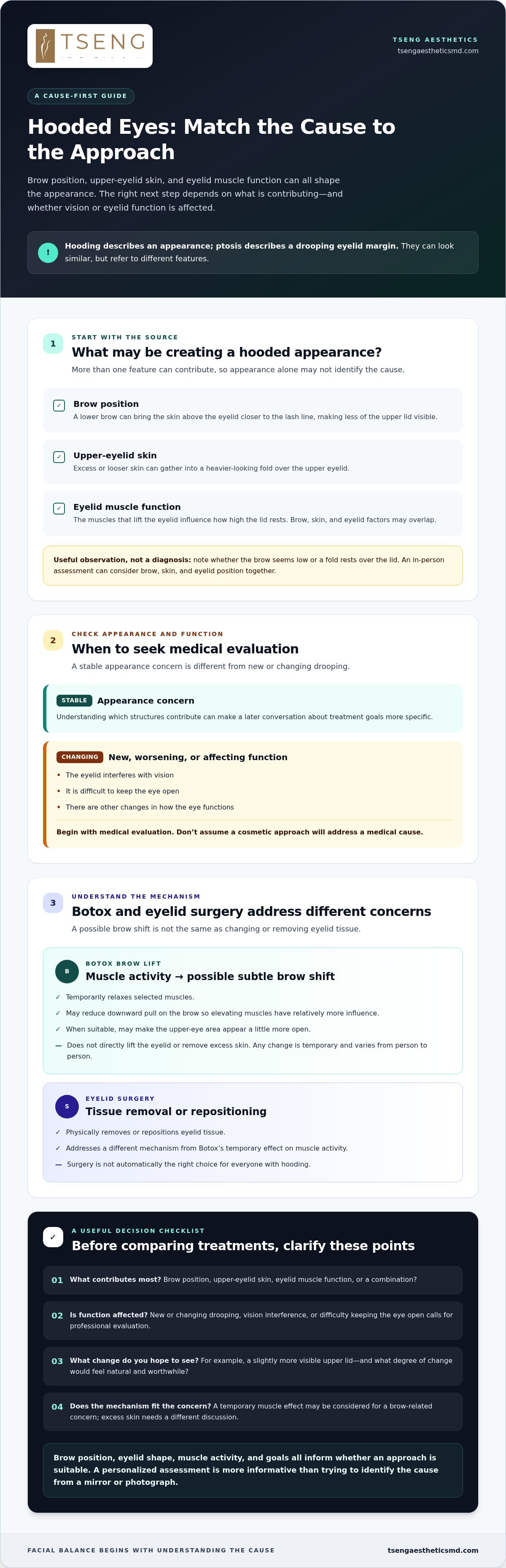Click the exclamation mark icon in the hooding note
506x1568 pixels.
48,252
